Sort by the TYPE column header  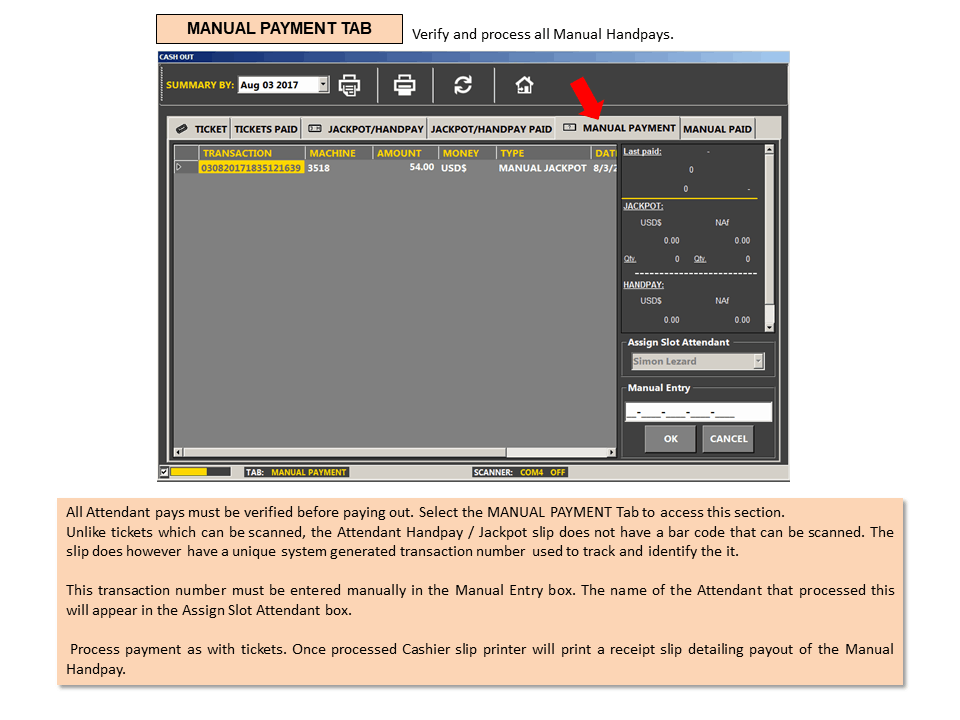pyautogui.click(x=542, y=153)
